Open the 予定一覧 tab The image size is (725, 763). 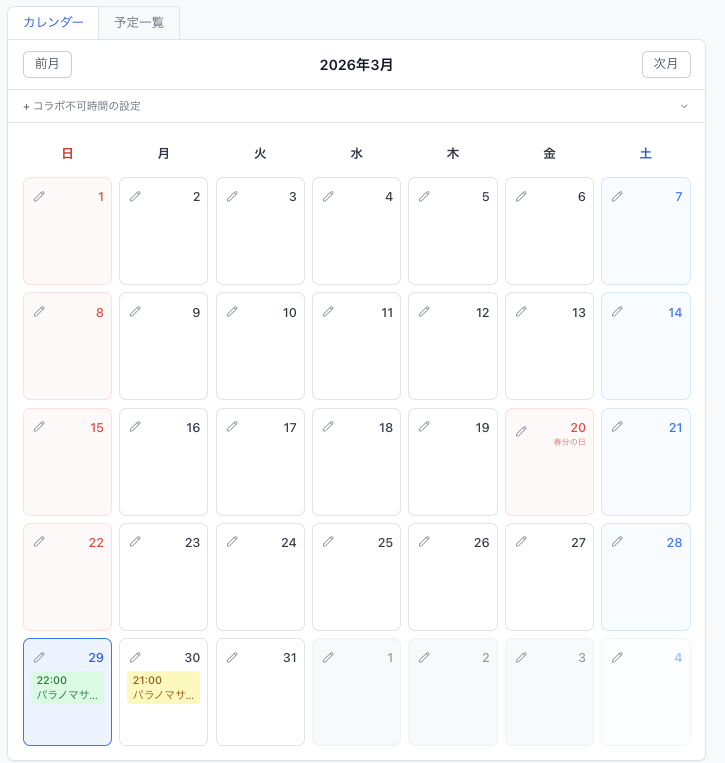[x=139, y=22]
